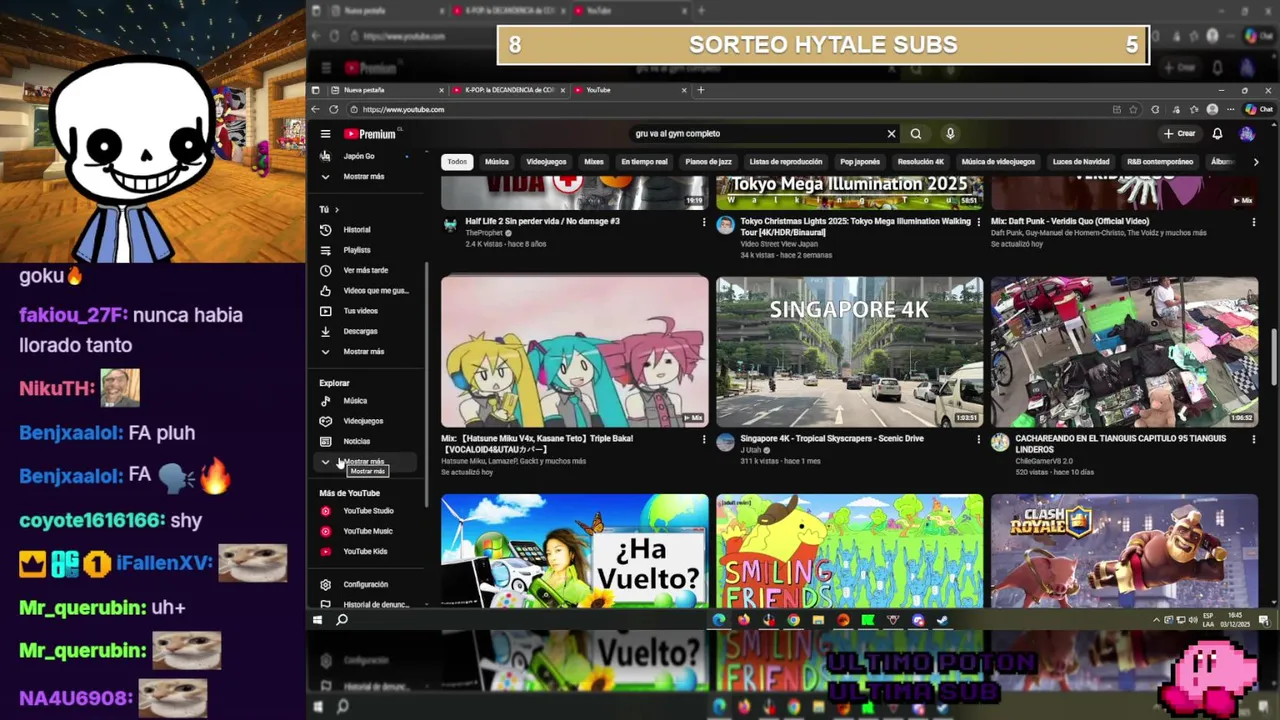
Task: Go back with the browser arrow
Action: (316, 110)
